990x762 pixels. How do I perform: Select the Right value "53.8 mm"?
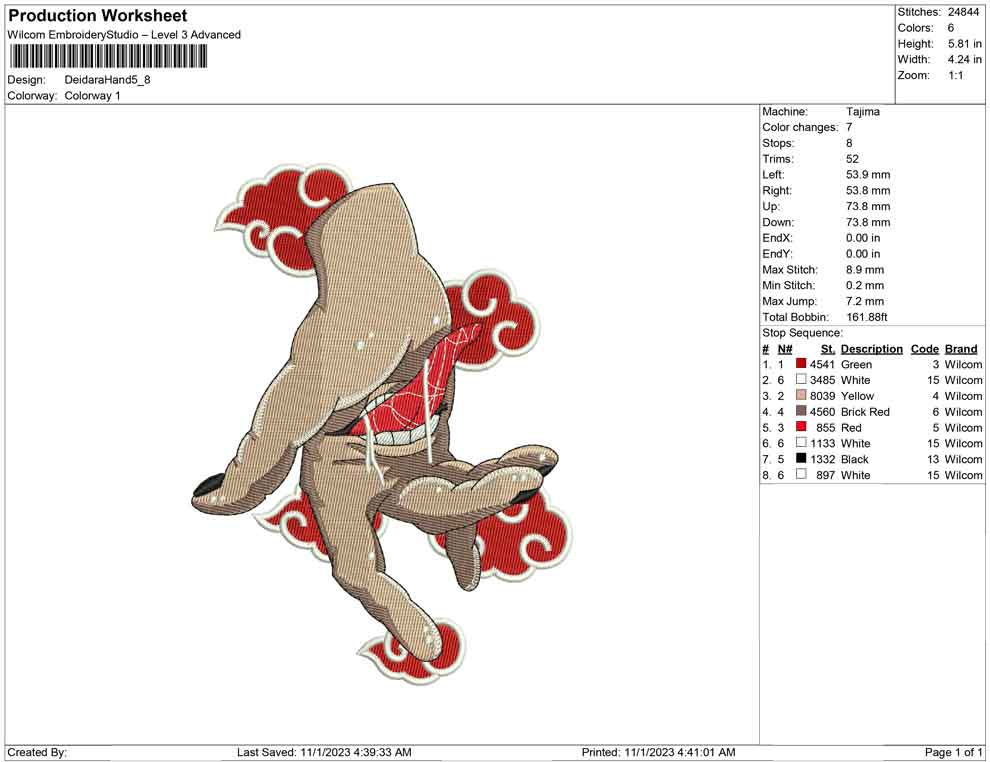868,191
